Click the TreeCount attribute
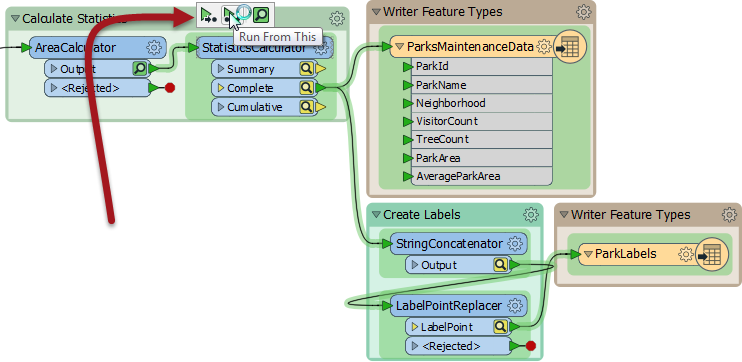 point(482,140)
